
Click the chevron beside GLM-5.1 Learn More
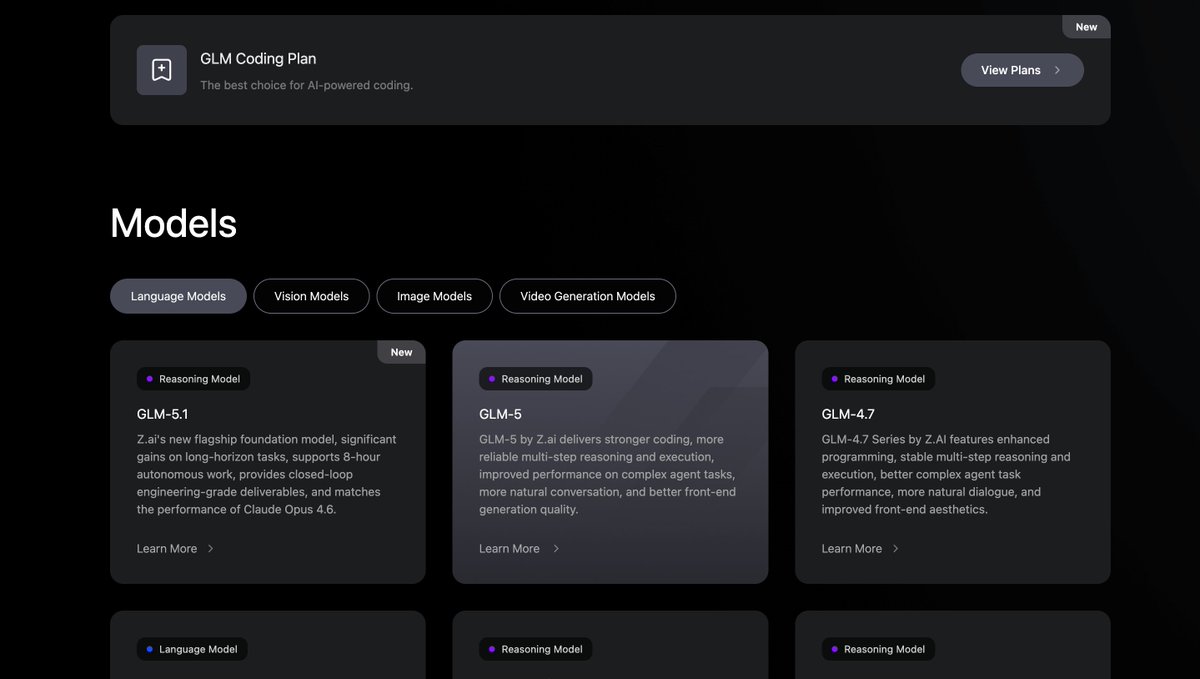210,549
